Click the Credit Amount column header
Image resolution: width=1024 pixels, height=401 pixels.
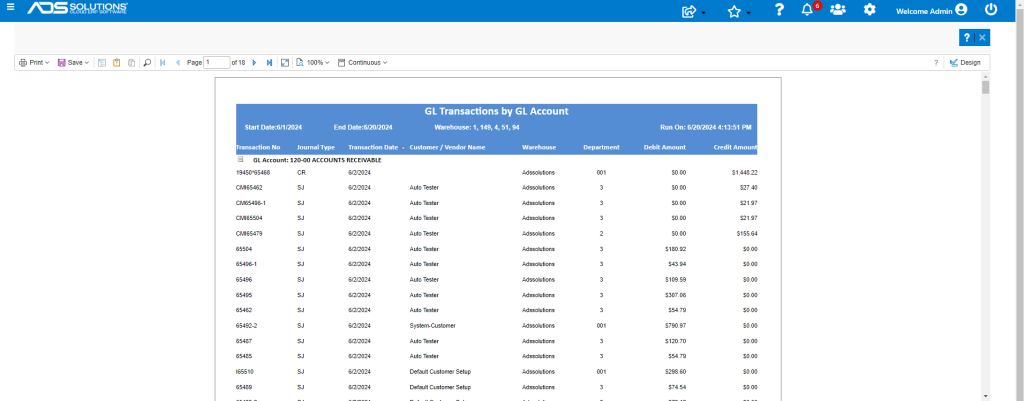tap(735, 148)
